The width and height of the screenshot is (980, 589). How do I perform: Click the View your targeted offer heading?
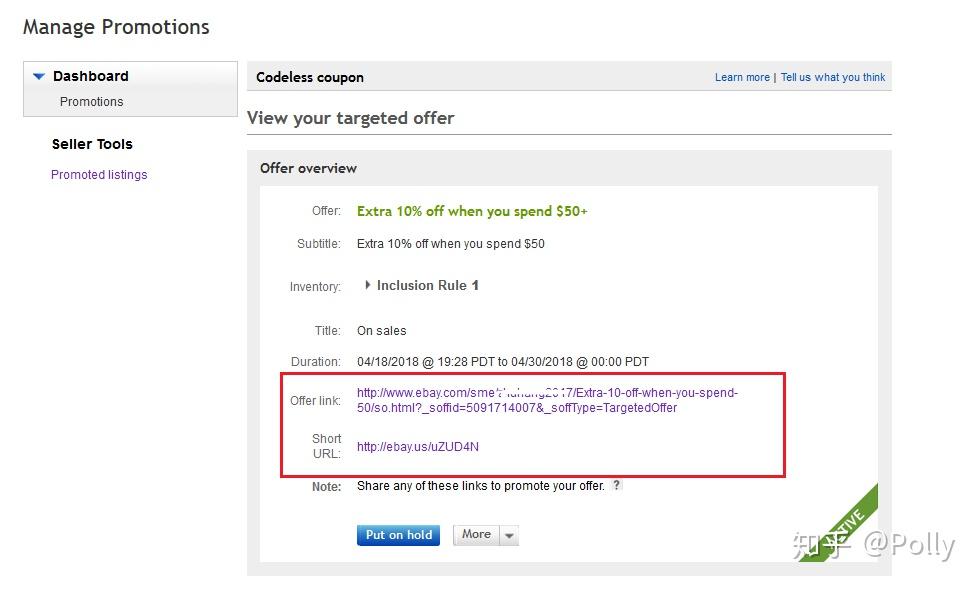350,118
